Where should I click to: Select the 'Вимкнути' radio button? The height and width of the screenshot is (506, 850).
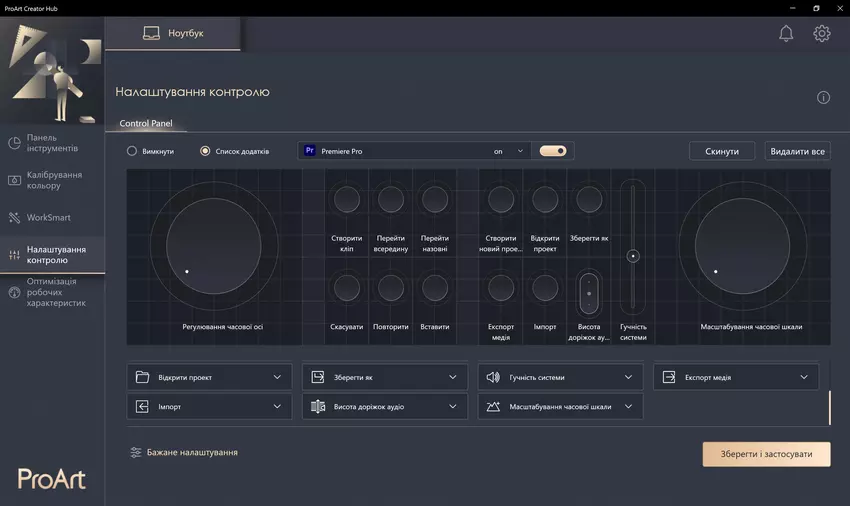click(132, 151)
